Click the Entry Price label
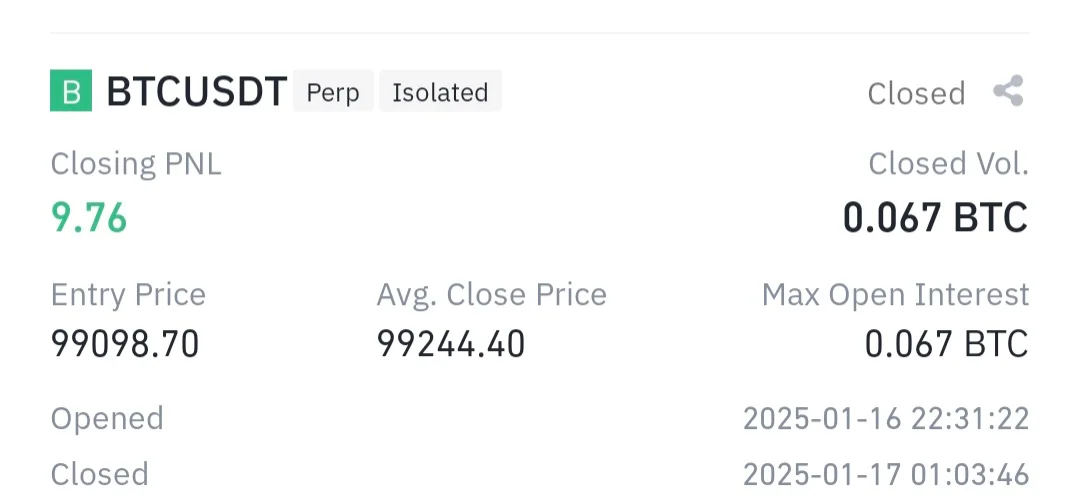This screenshot has height=504, width=1080. coord(128,295)
